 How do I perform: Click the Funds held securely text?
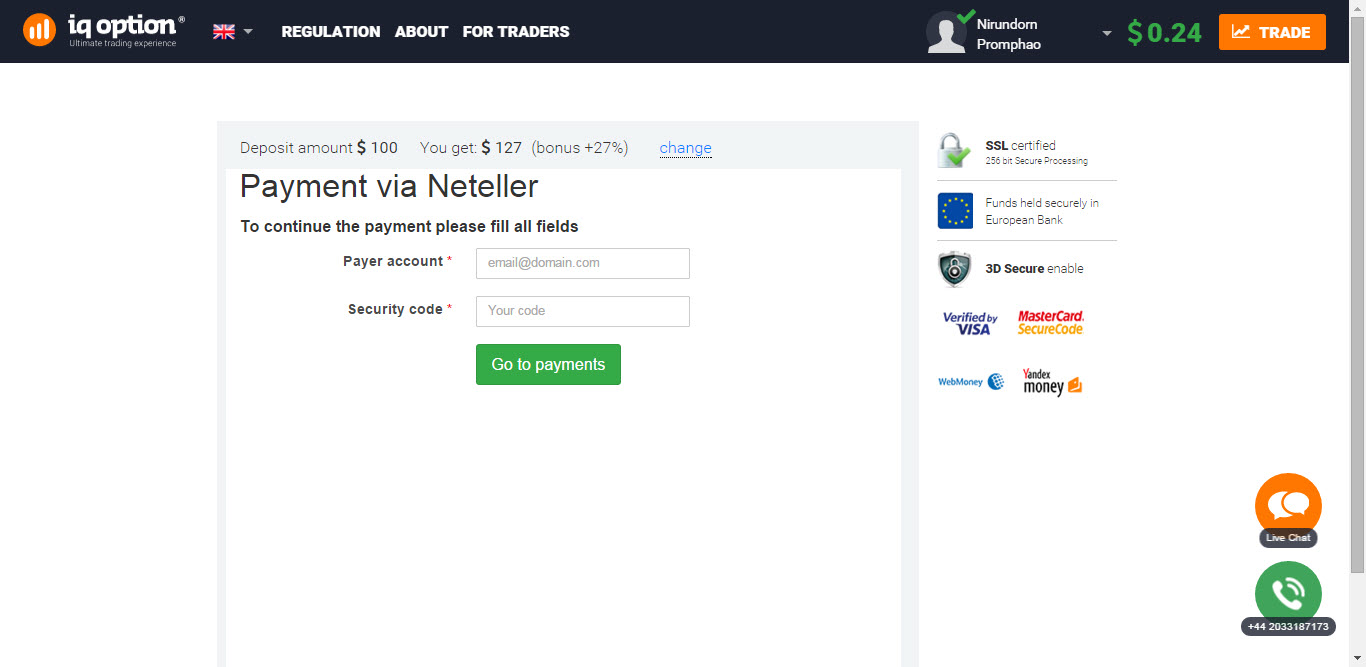[1042, 211]
